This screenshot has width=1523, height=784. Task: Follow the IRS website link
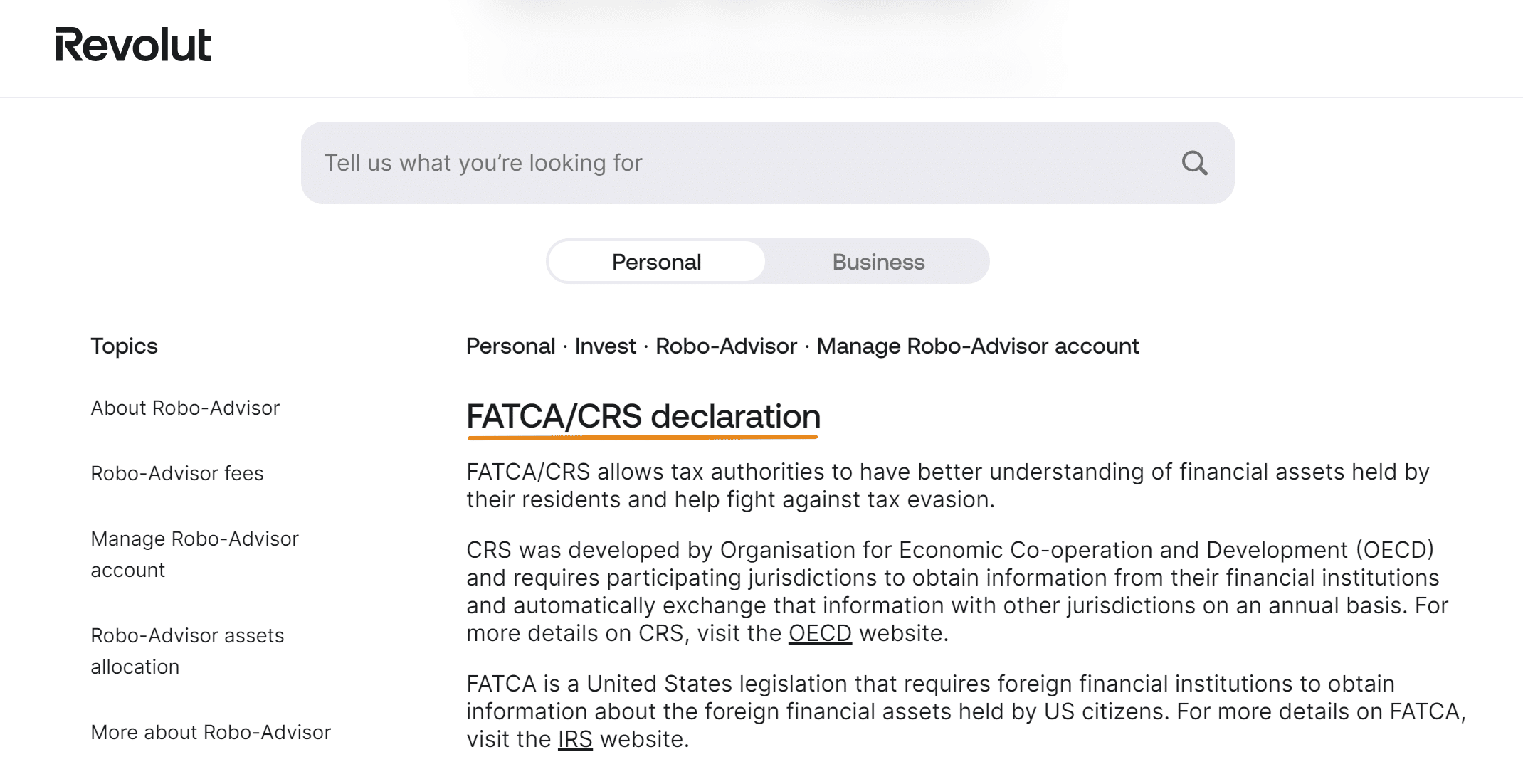575,739
